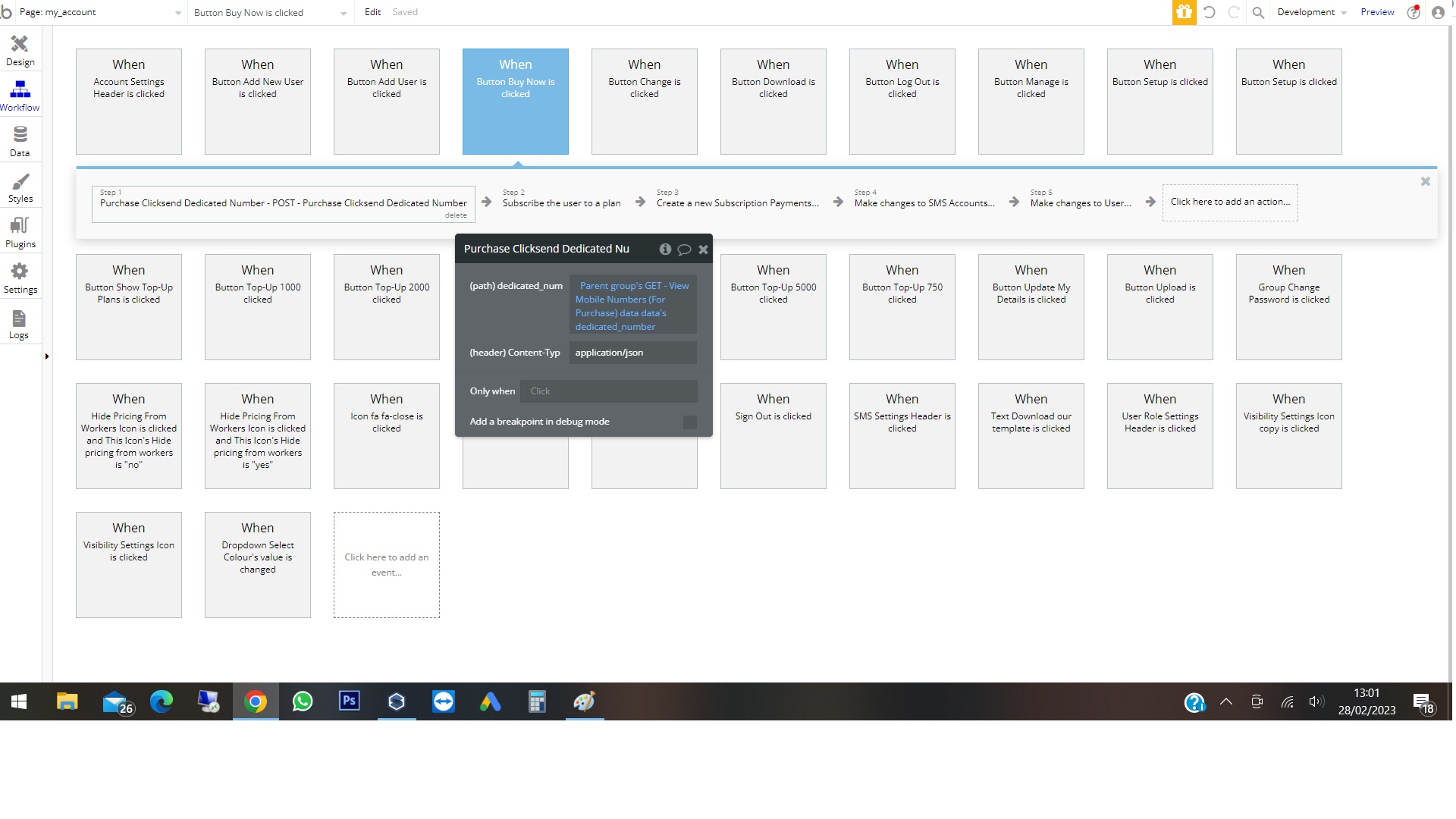Viewport: 1456px width, 819px height.
Task: Click the gift new-features icon
Action: click(1184, 12)
